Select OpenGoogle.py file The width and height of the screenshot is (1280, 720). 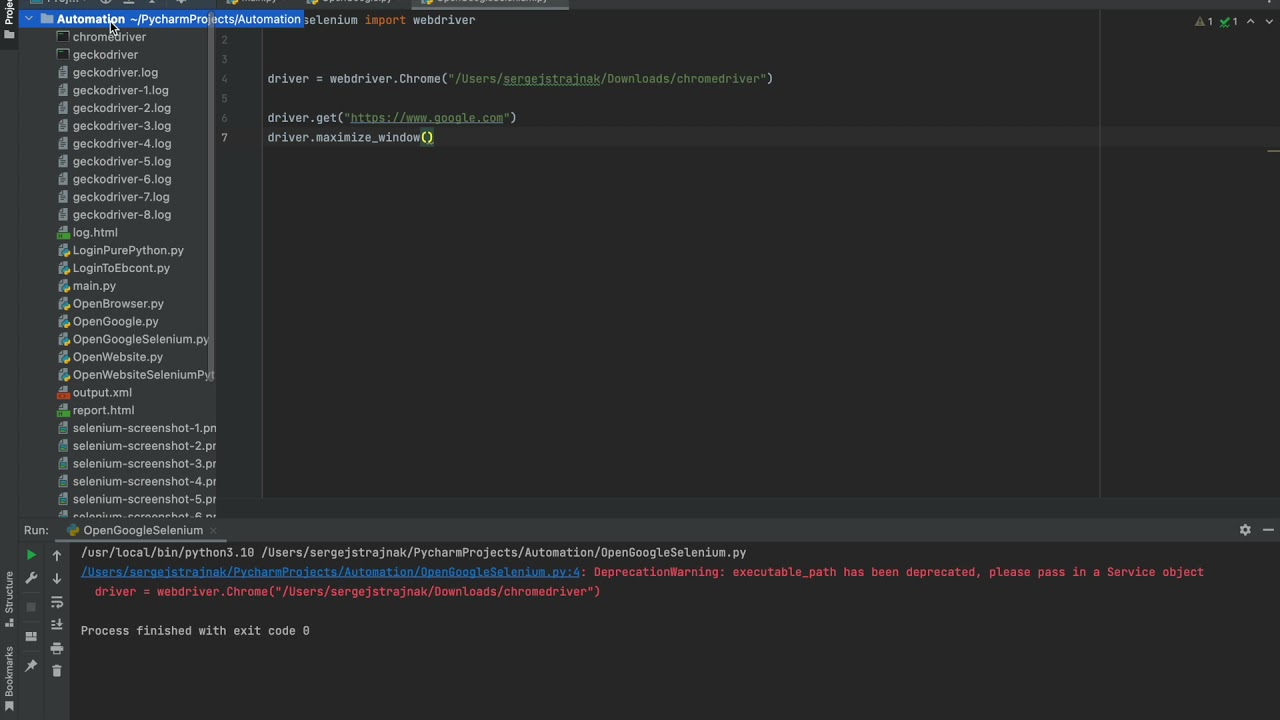[x=115, y=322]
